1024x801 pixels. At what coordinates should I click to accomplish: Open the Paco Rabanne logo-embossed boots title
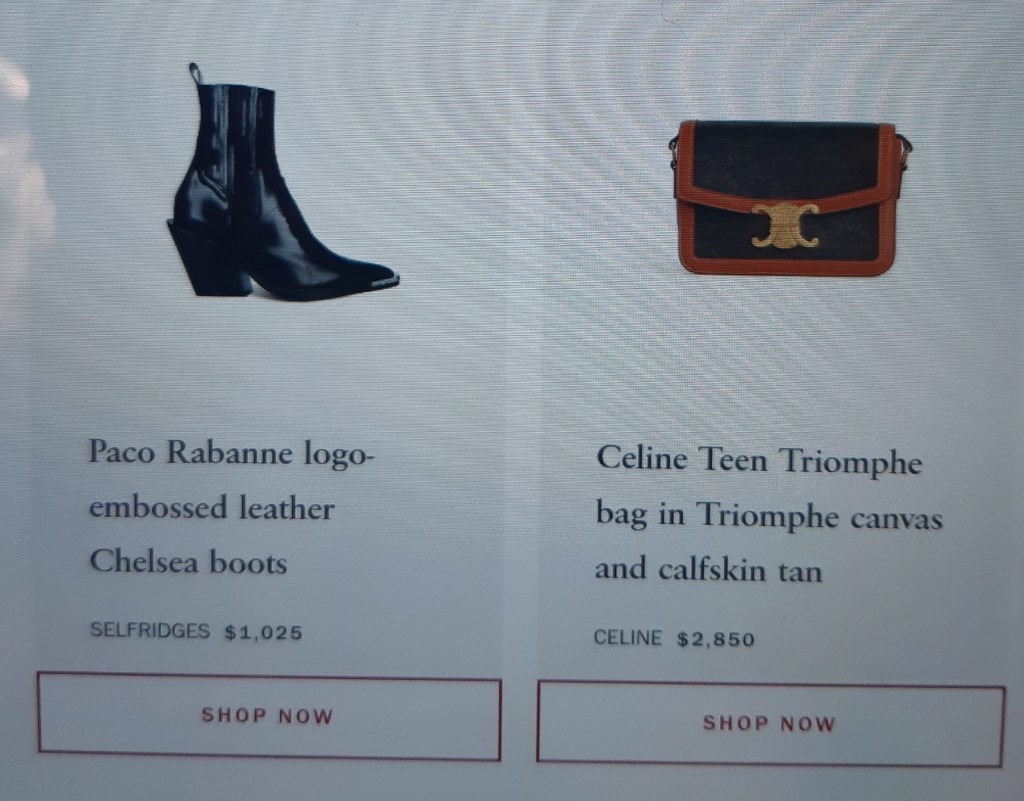click(x=232, y=507)
